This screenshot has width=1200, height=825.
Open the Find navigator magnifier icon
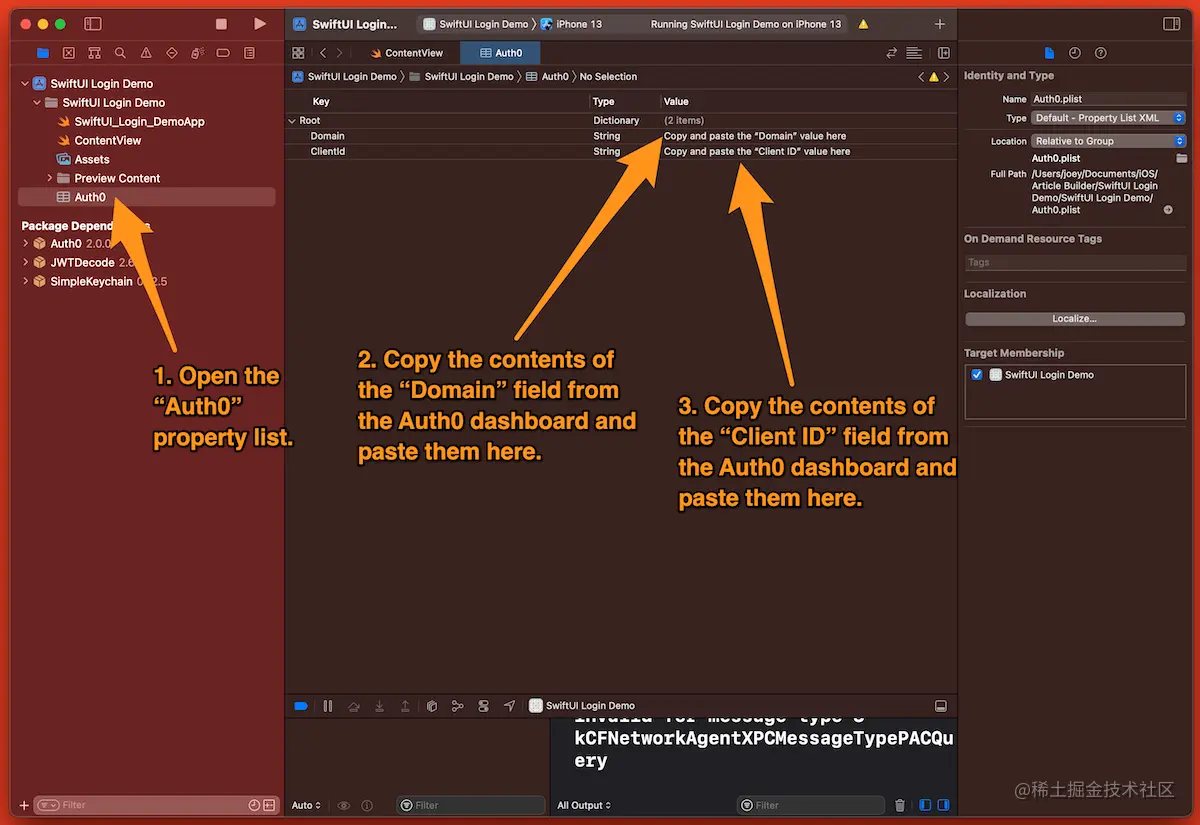(x=120, y=52)
